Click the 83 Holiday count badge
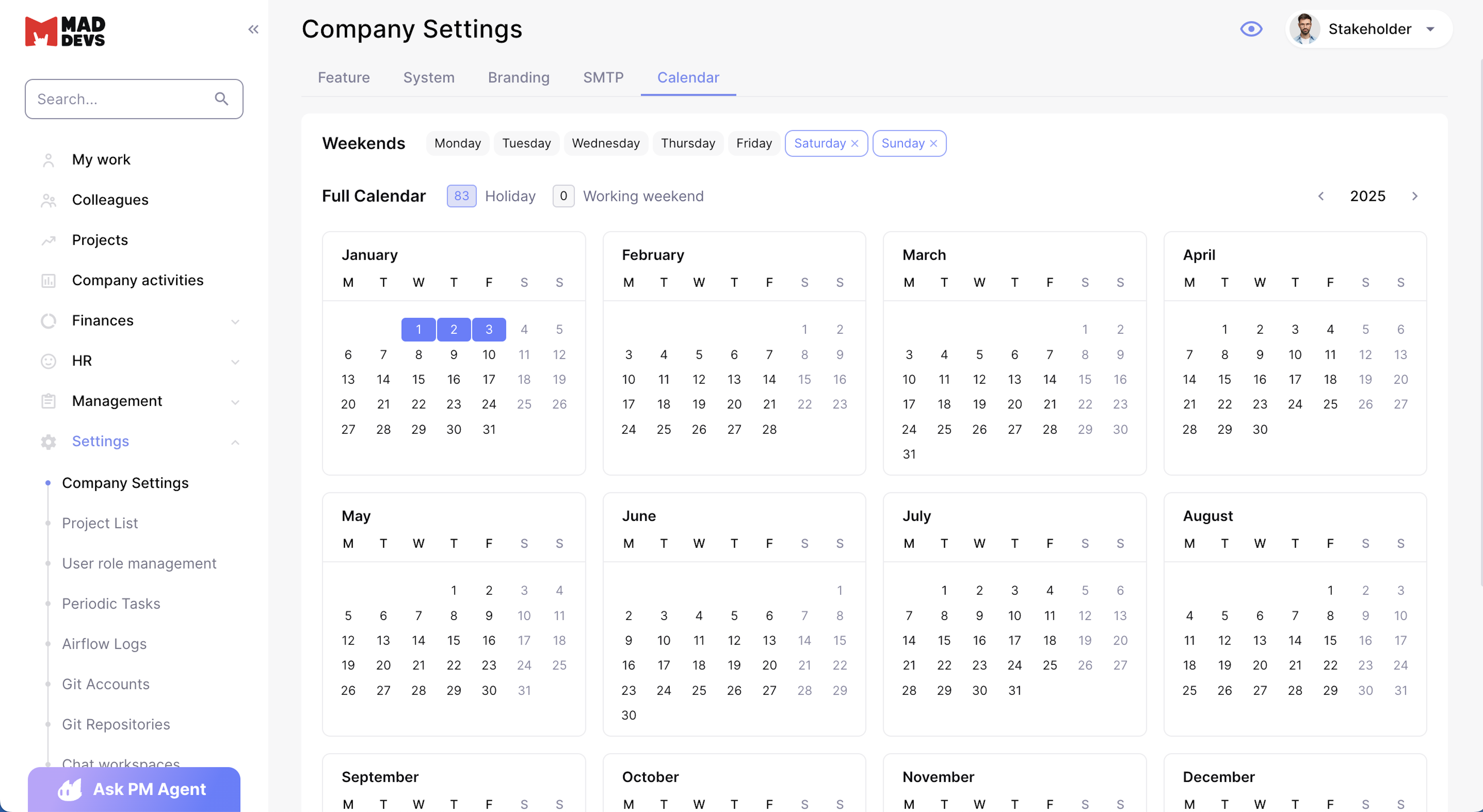This screenshot has height=812, width=1483. 462,196
